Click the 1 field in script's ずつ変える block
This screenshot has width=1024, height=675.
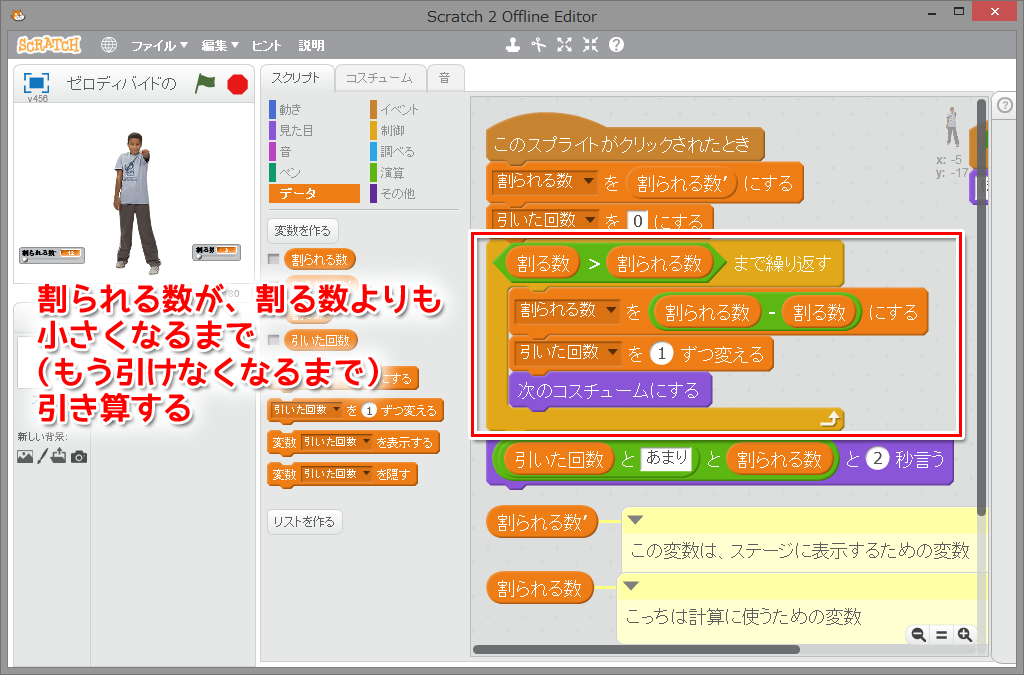coord(662,353)
